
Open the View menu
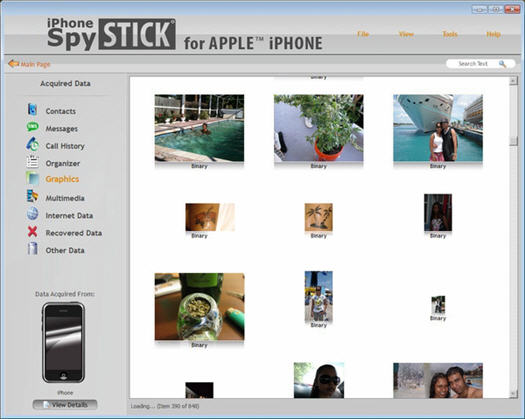coord(406,34)
